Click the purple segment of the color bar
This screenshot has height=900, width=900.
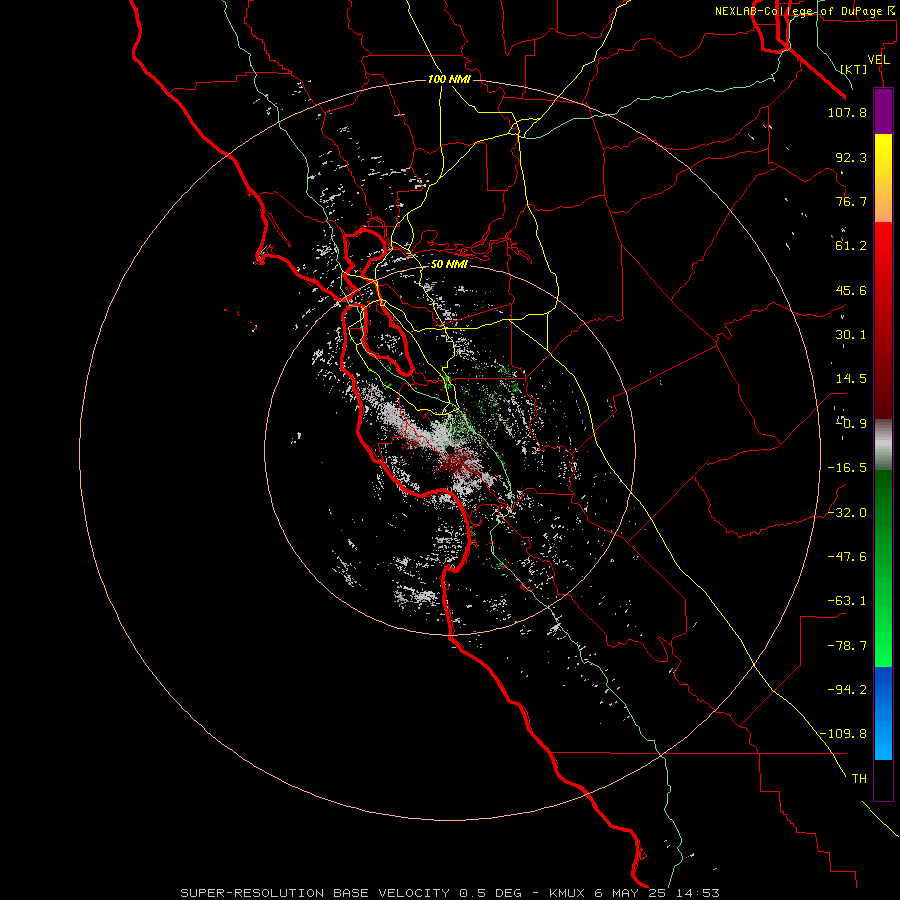click(x=883, y=112)
